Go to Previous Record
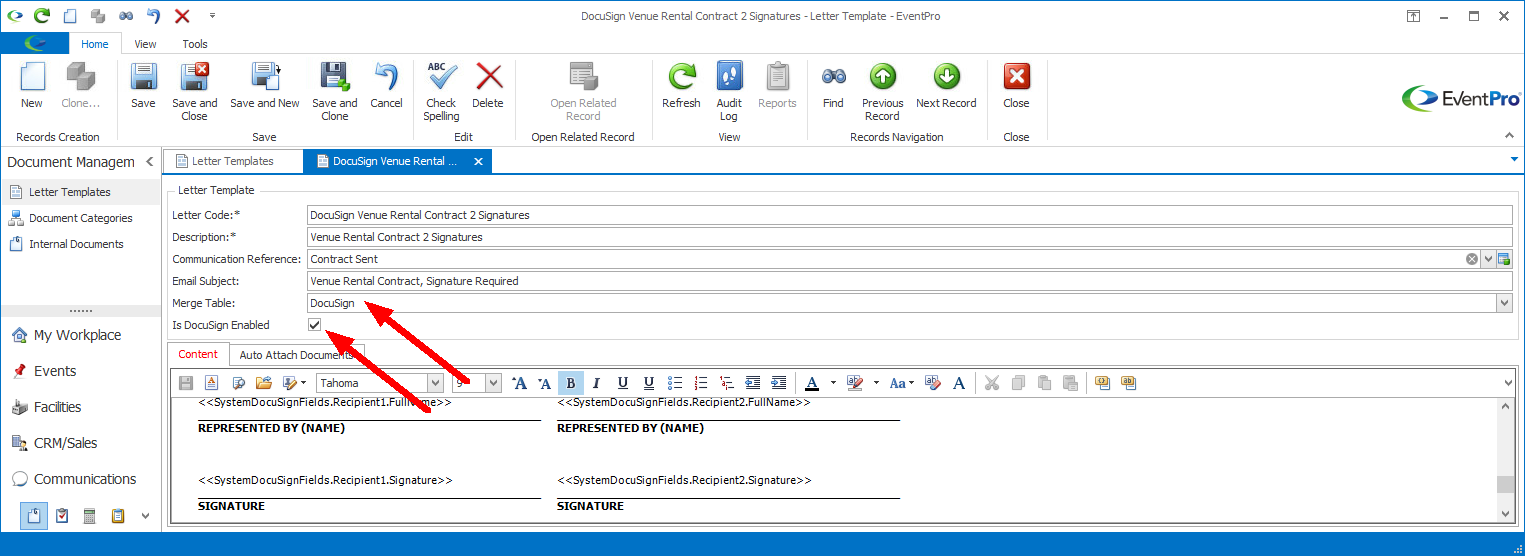The image size is (1525, 556). point(882,91)
